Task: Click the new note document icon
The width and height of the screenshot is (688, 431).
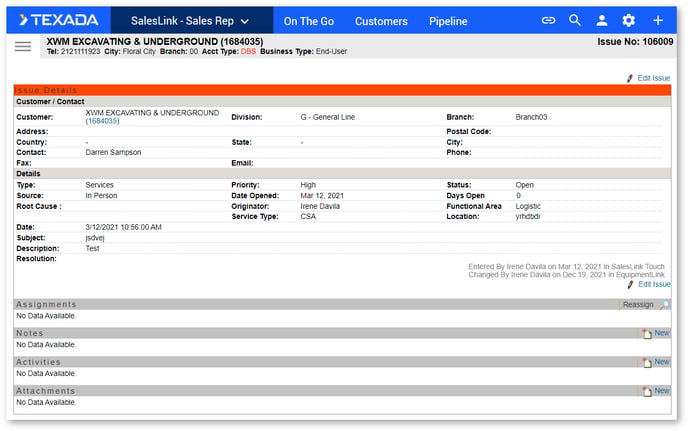Action: tap(647, 334)
